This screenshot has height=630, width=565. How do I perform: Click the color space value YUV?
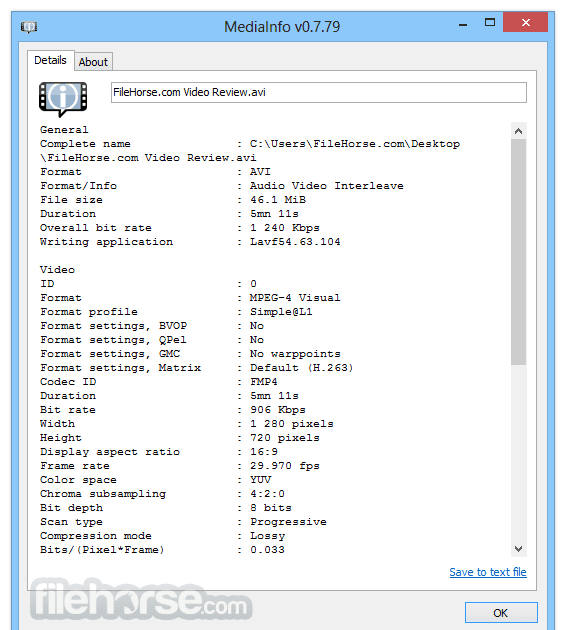pyautogui.click(x=260, y=480)
